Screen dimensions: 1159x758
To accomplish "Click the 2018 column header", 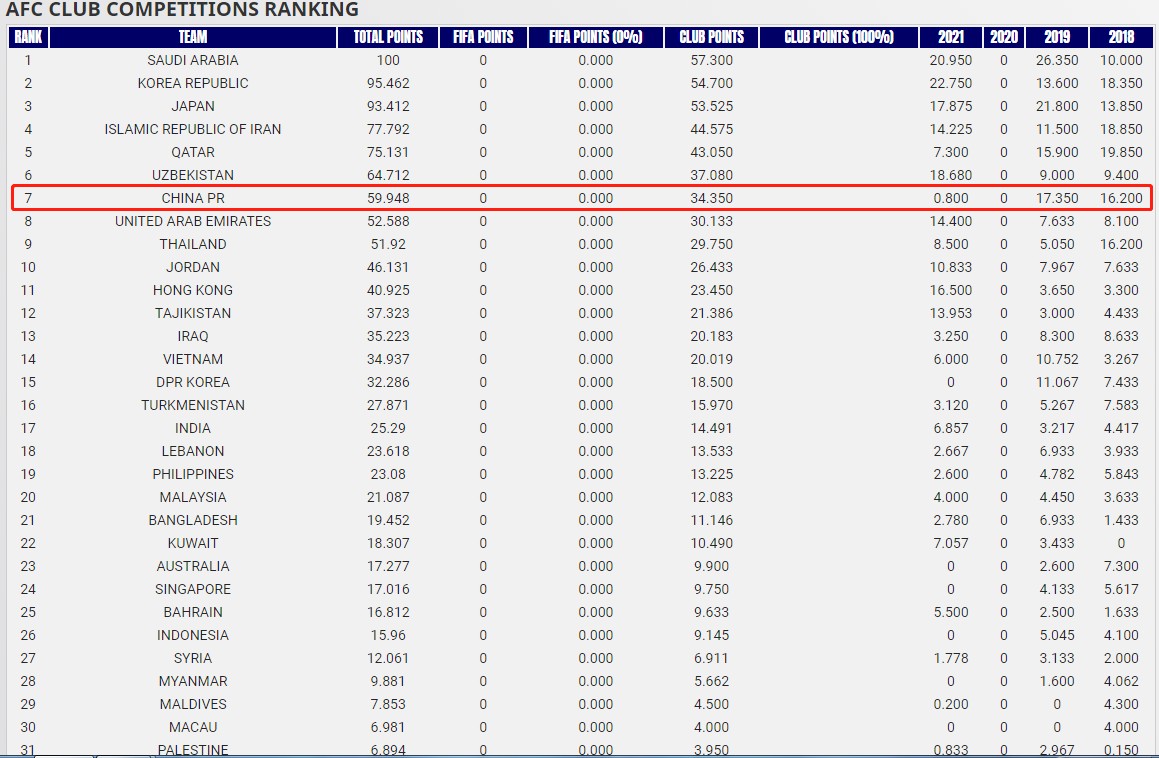I will 1121,37.
